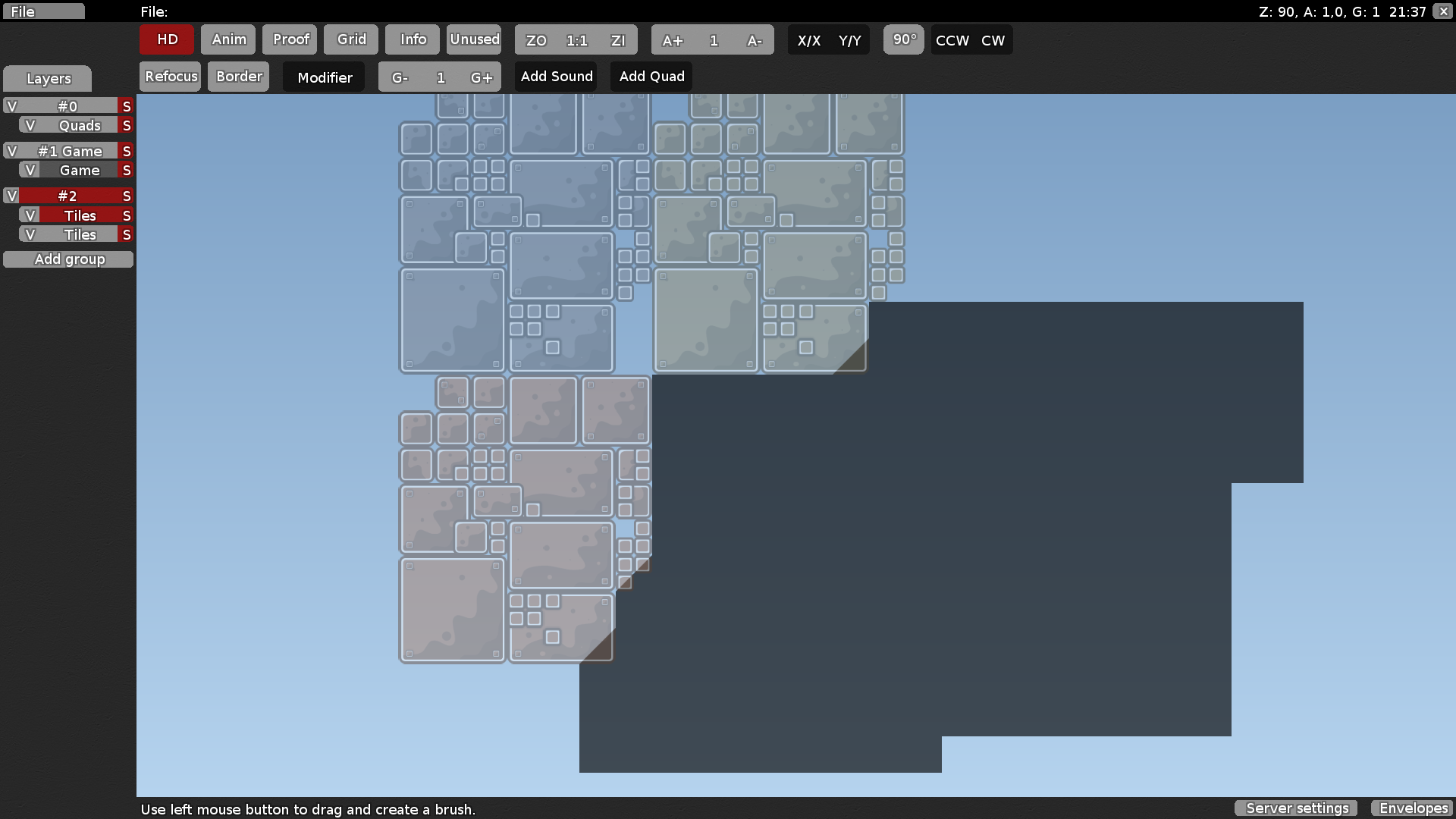1456x819 pixels.
Task: Open Server settings
Action: coord(1297,808)
